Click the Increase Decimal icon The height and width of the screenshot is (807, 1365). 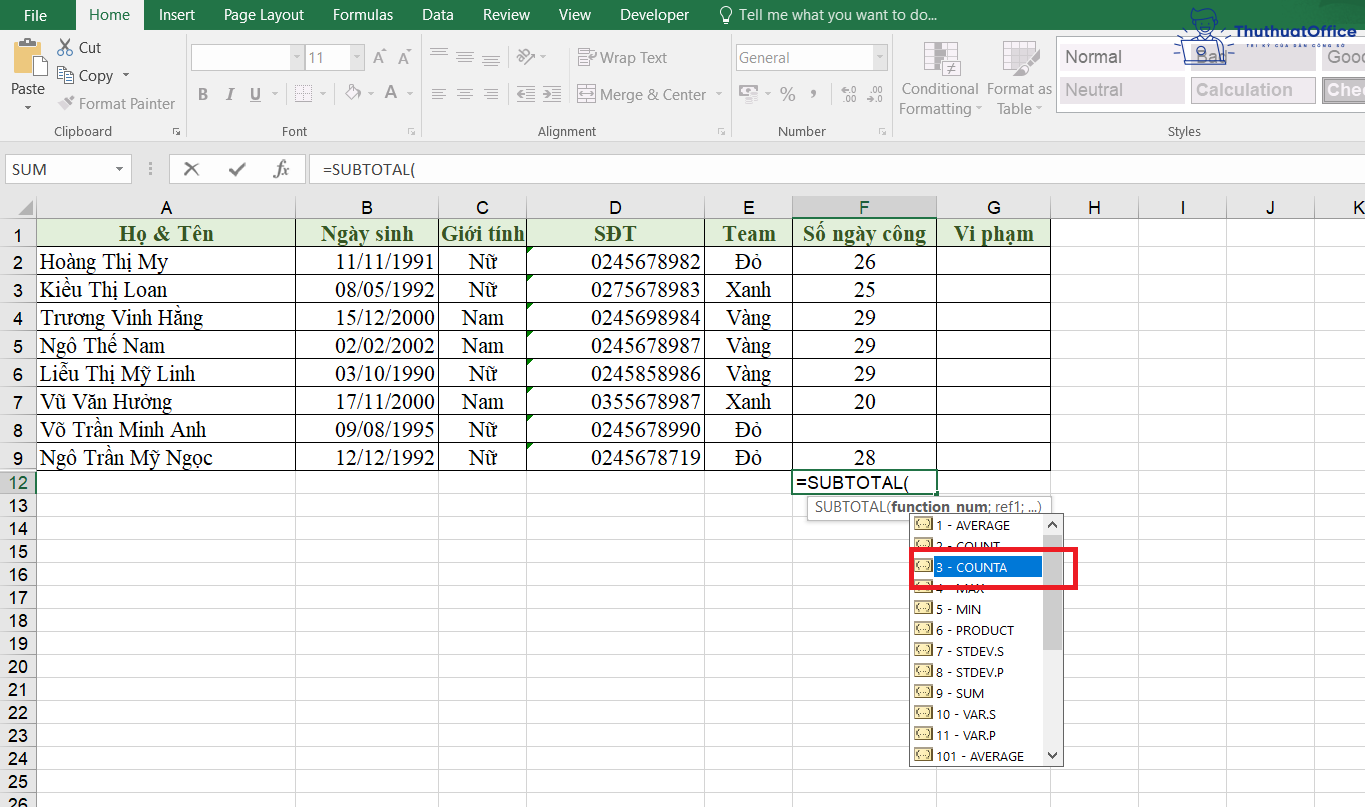847,93
